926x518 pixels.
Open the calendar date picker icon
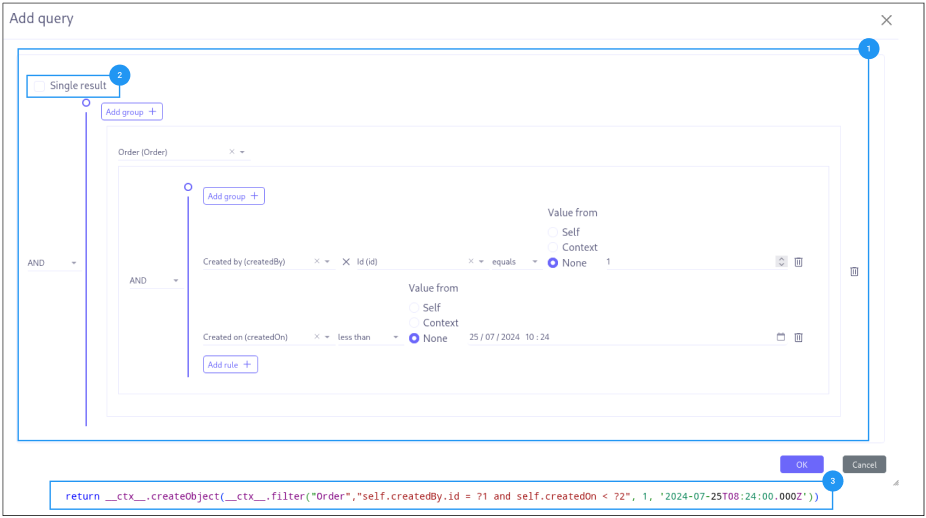point(781,337)
